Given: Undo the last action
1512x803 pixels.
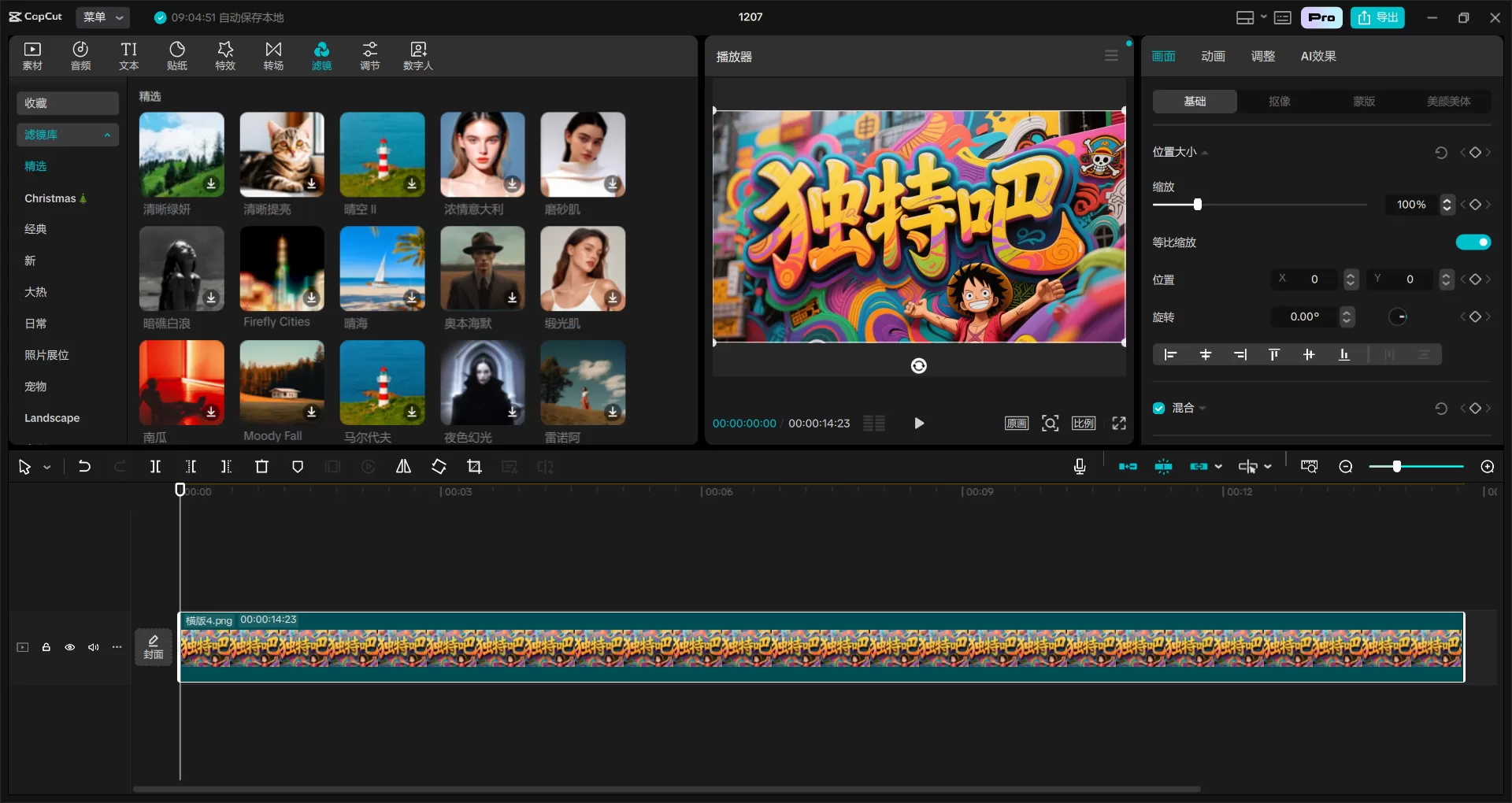Looking at the screenshot, I should click(84, 467).
